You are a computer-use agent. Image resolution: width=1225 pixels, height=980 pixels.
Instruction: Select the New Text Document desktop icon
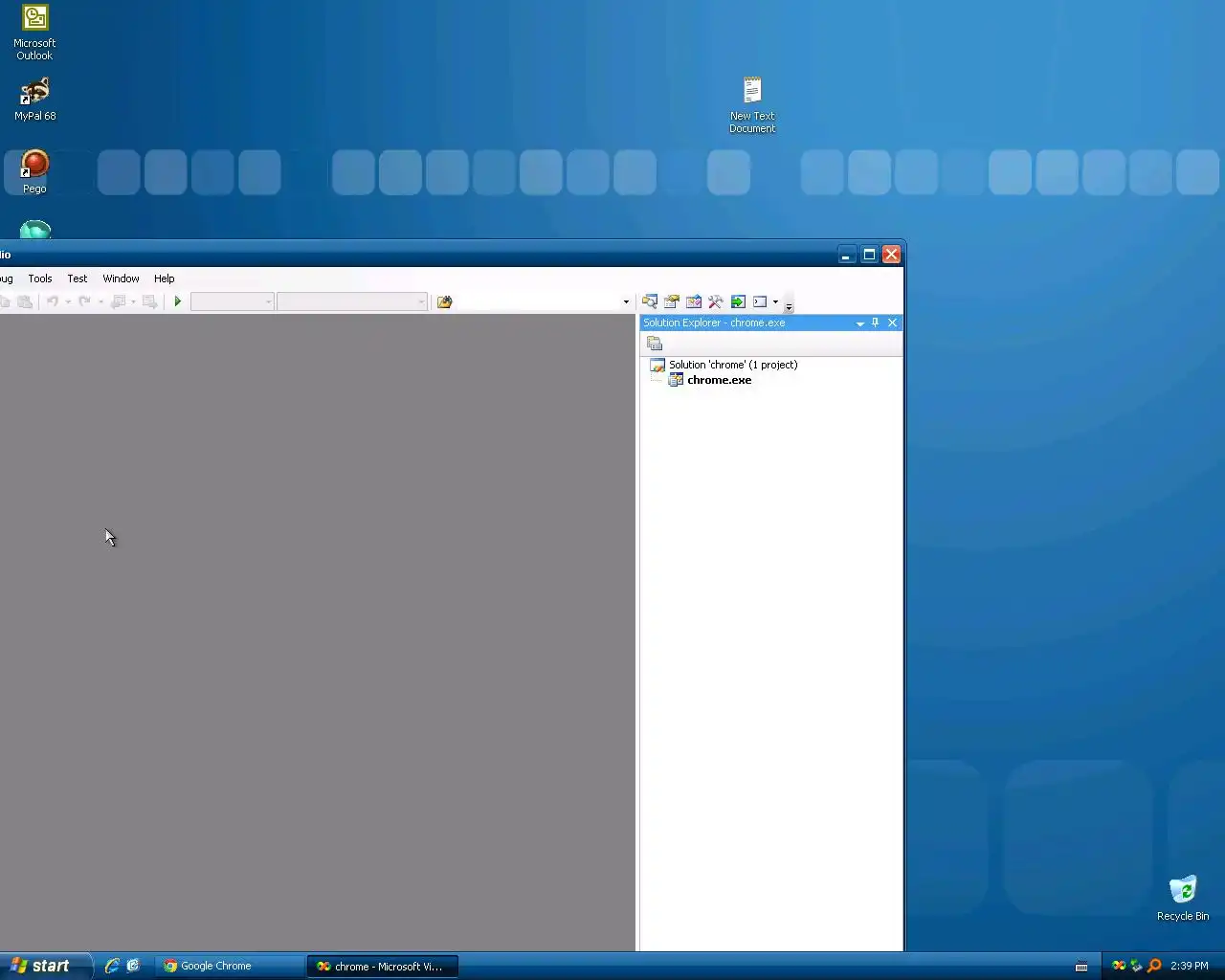(x=752, y=105)
